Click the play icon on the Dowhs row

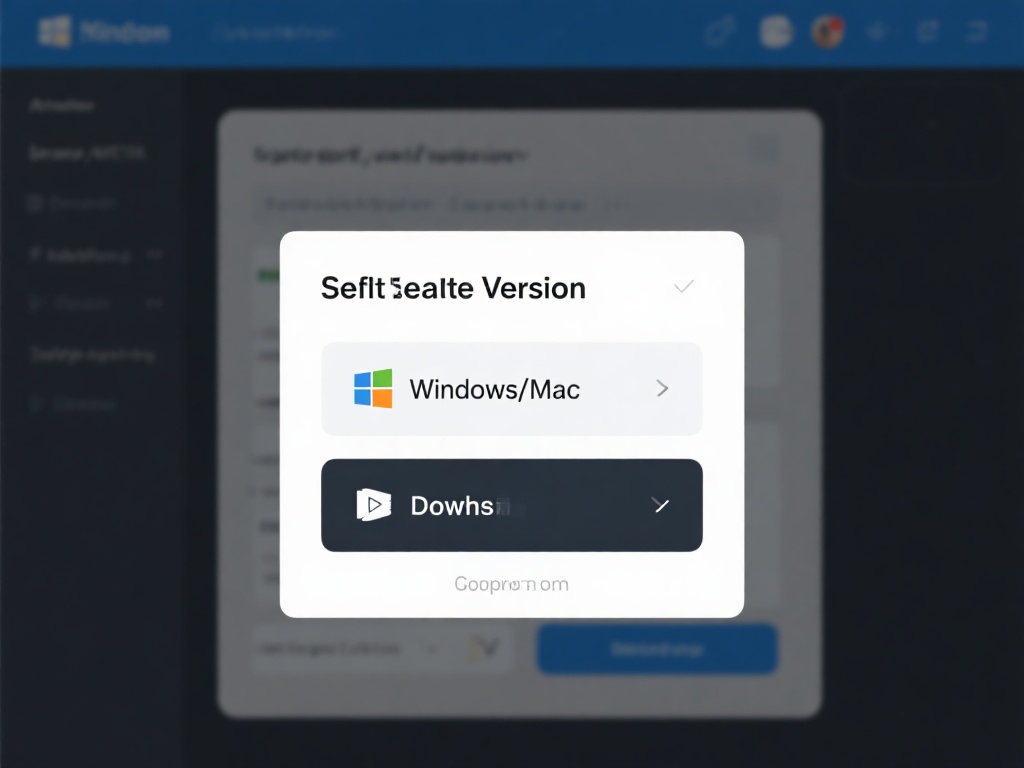[x=373, y=505]
